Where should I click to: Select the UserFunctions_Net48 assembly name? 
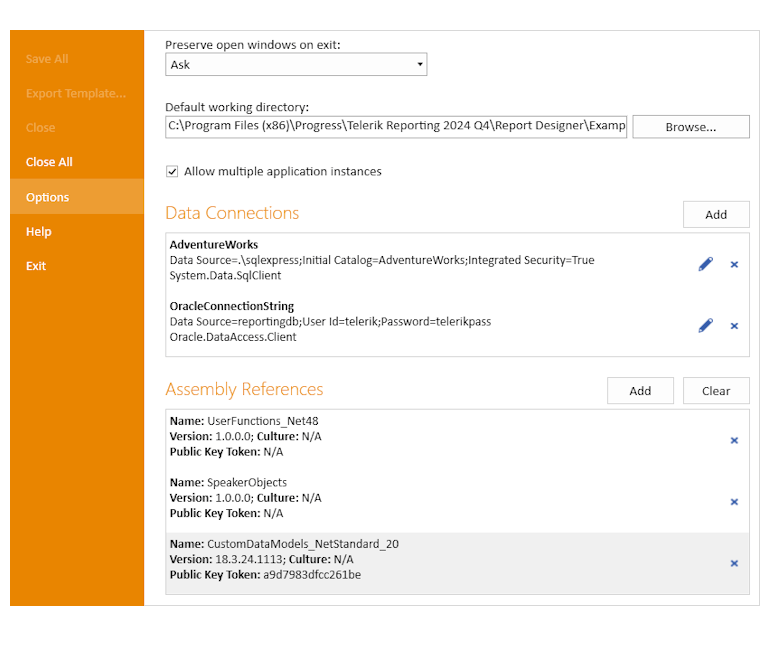point(263,421)
